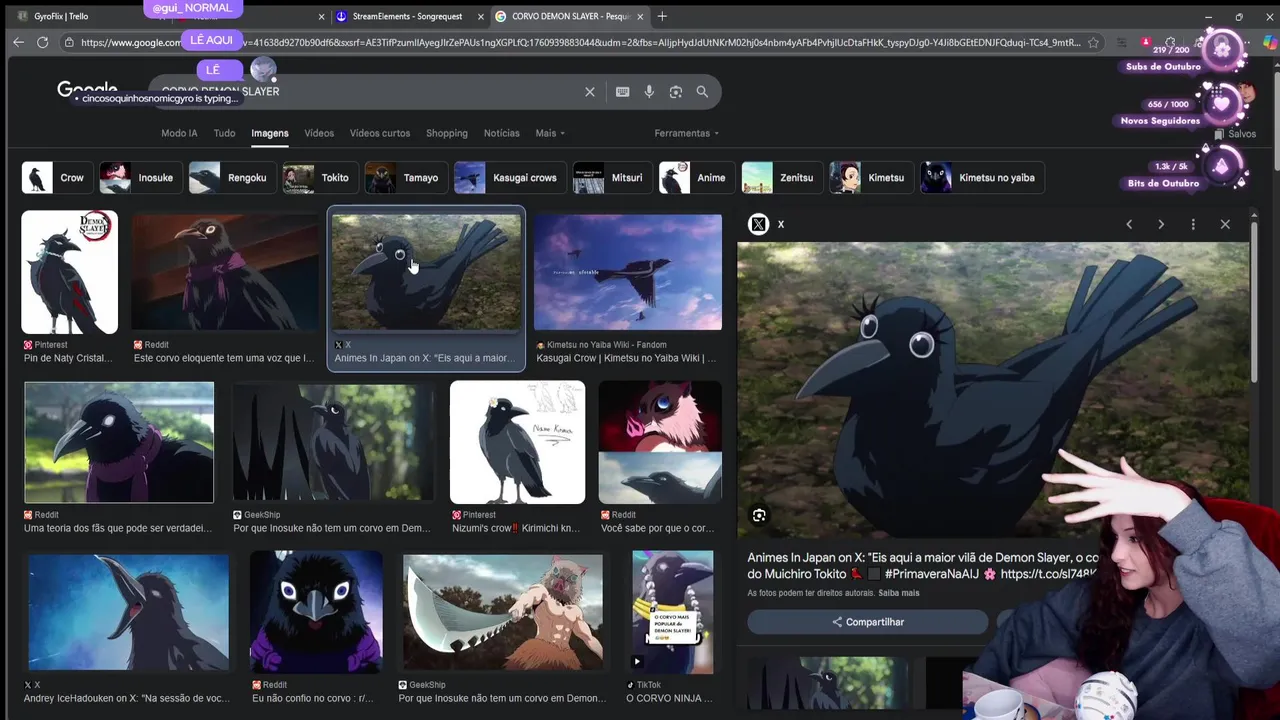Open a new browser tab
This screenshot has height=720, width=1280.
point(662,16)
